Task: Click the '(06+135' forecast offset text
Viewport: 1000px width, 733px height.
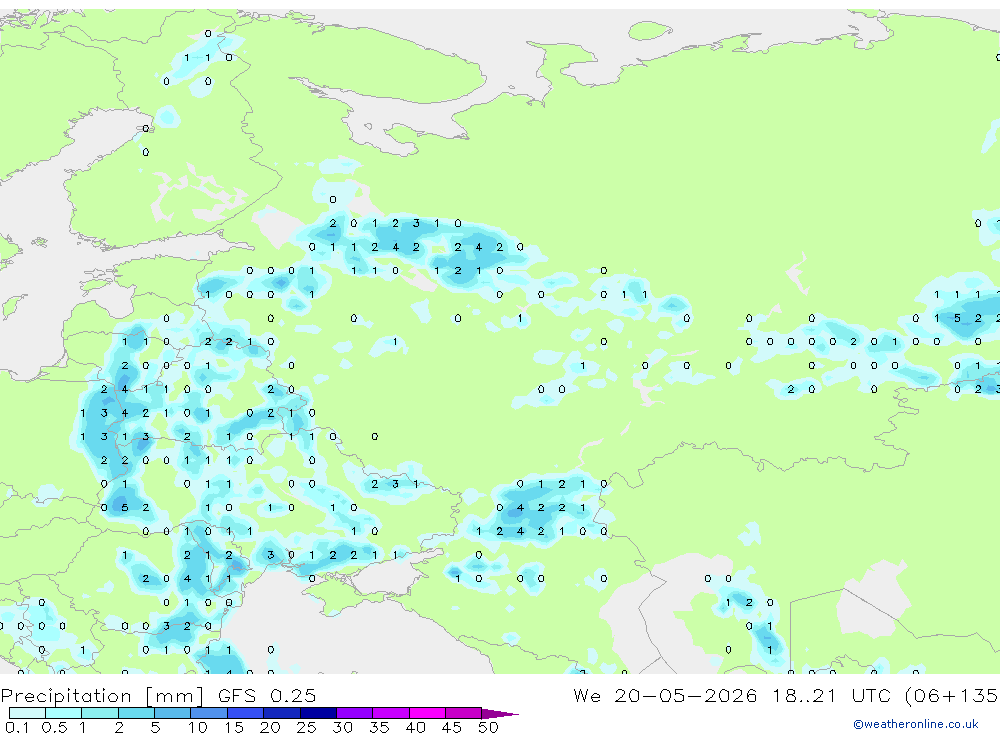Action: (952, 696)
